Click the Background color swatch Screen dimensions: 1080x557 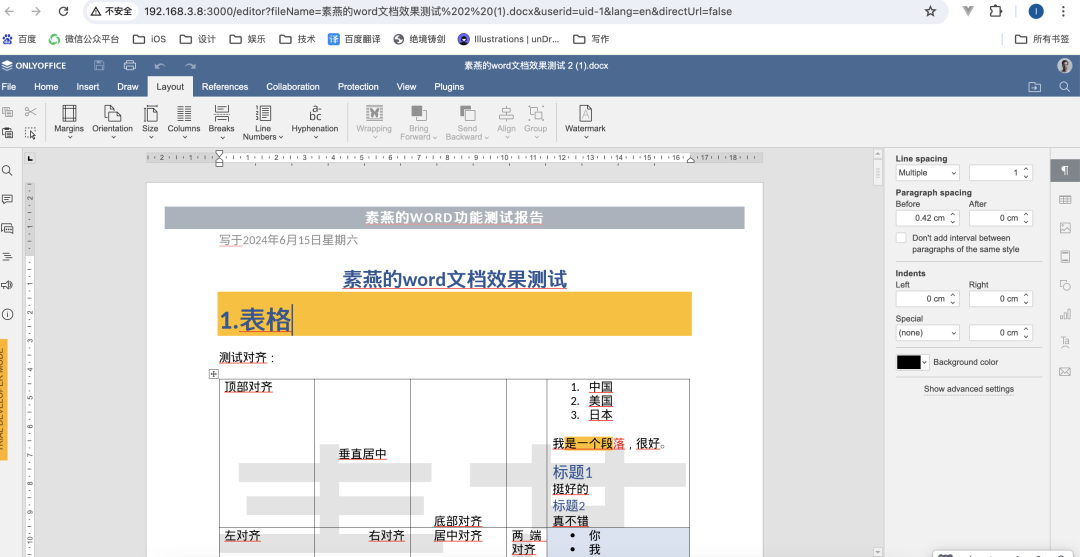908,362
